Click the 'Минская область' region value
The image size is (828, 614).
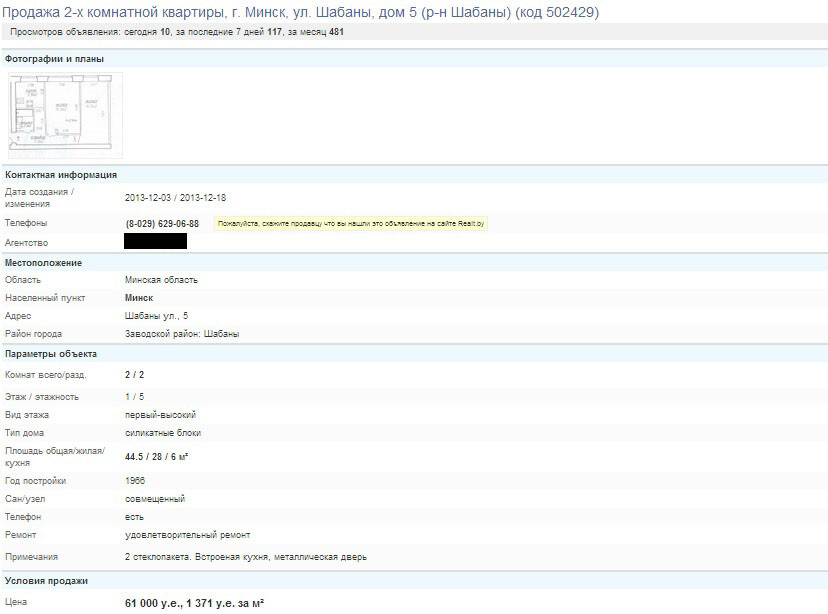(x=161, y=280)
